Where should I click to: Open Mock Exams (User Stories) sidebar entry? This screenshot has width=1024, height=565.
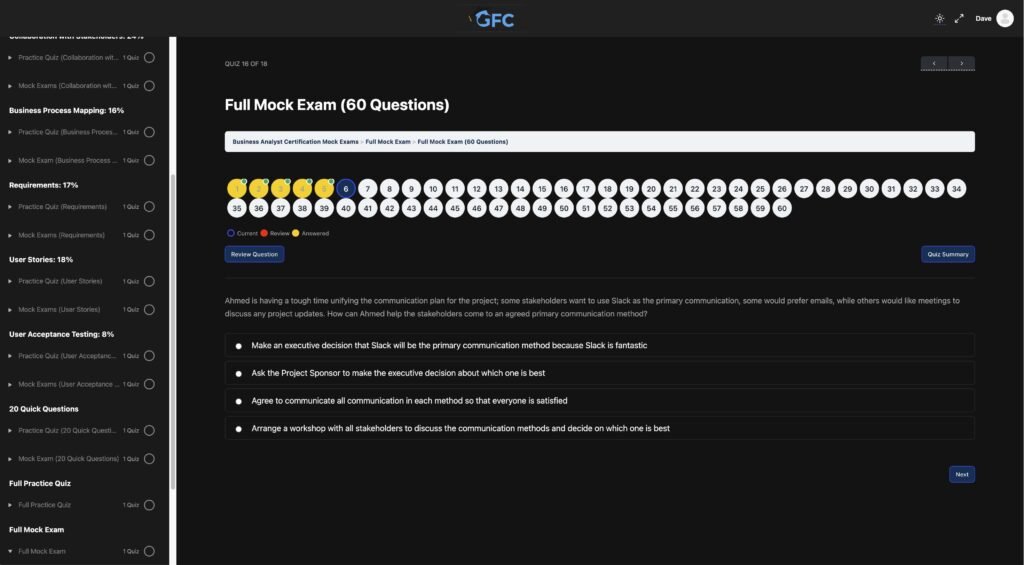click(59, 309)
